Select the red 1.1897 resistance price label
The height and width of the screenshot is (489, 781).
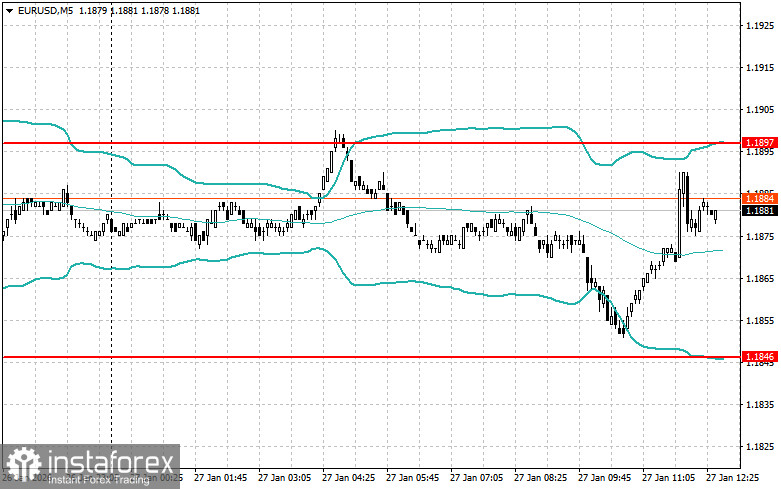coord(760,143)
